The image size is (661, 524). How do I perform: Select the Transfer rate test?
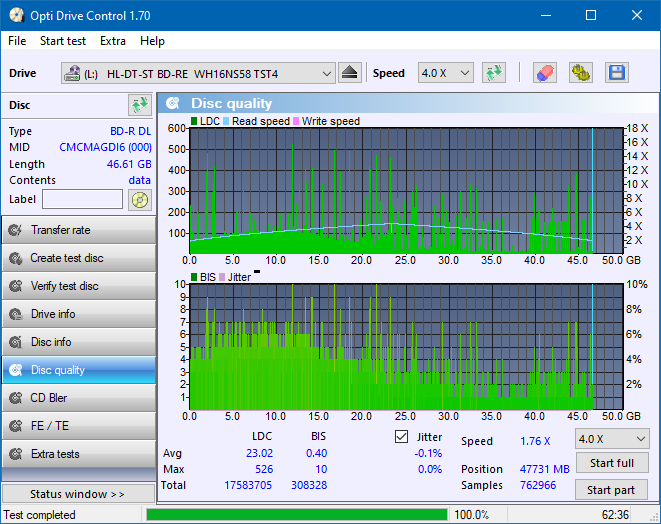79,230
